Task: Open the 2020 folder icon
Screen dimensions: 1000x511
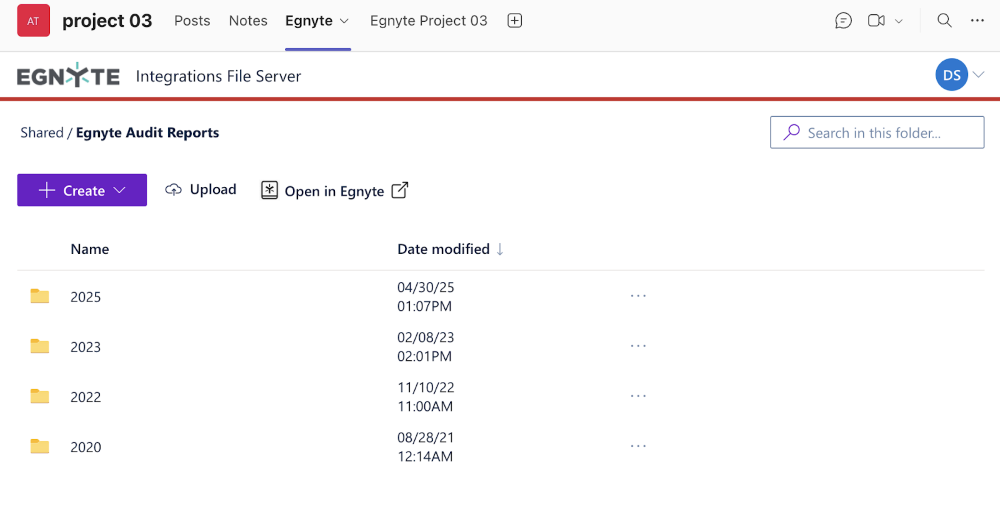Action: tap(40, 446)
